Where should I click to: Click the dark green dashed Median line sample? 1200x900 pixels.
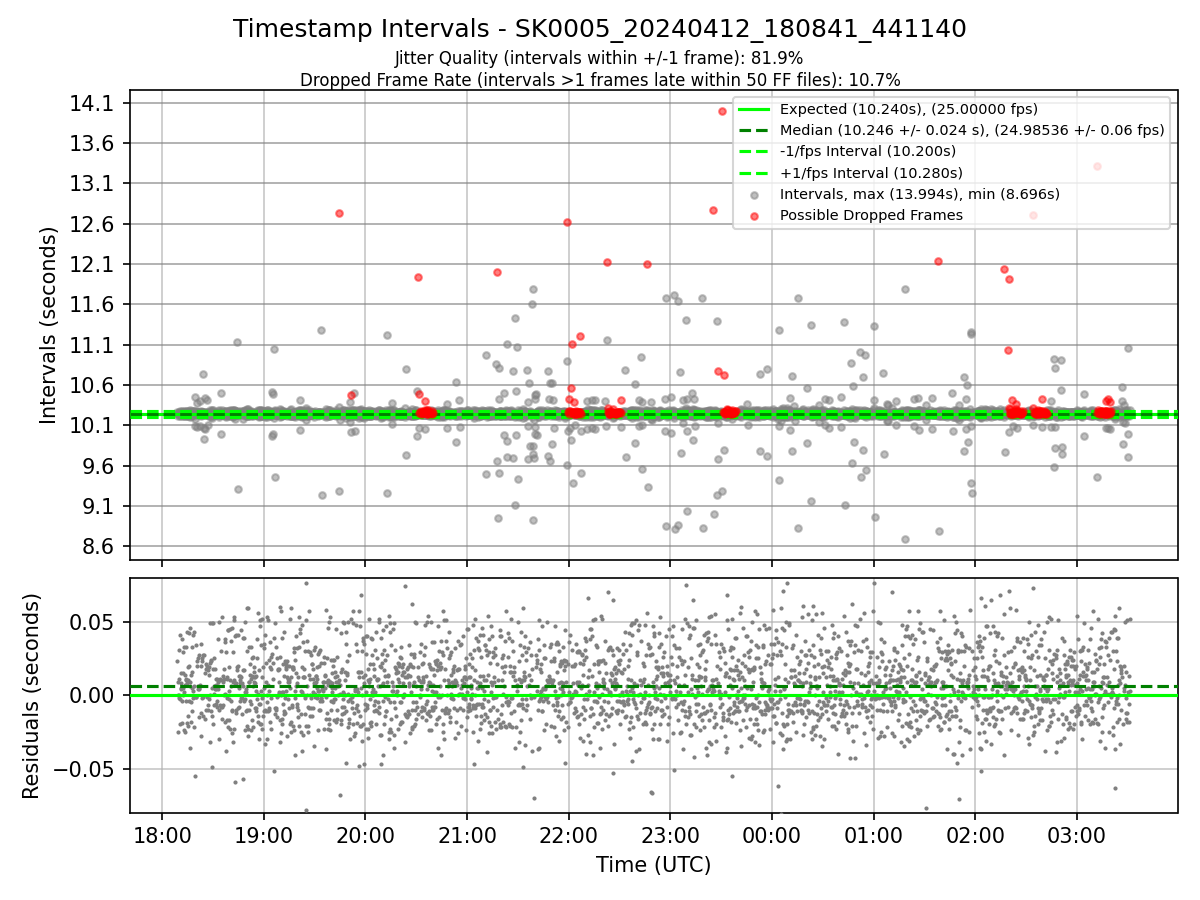754,131
